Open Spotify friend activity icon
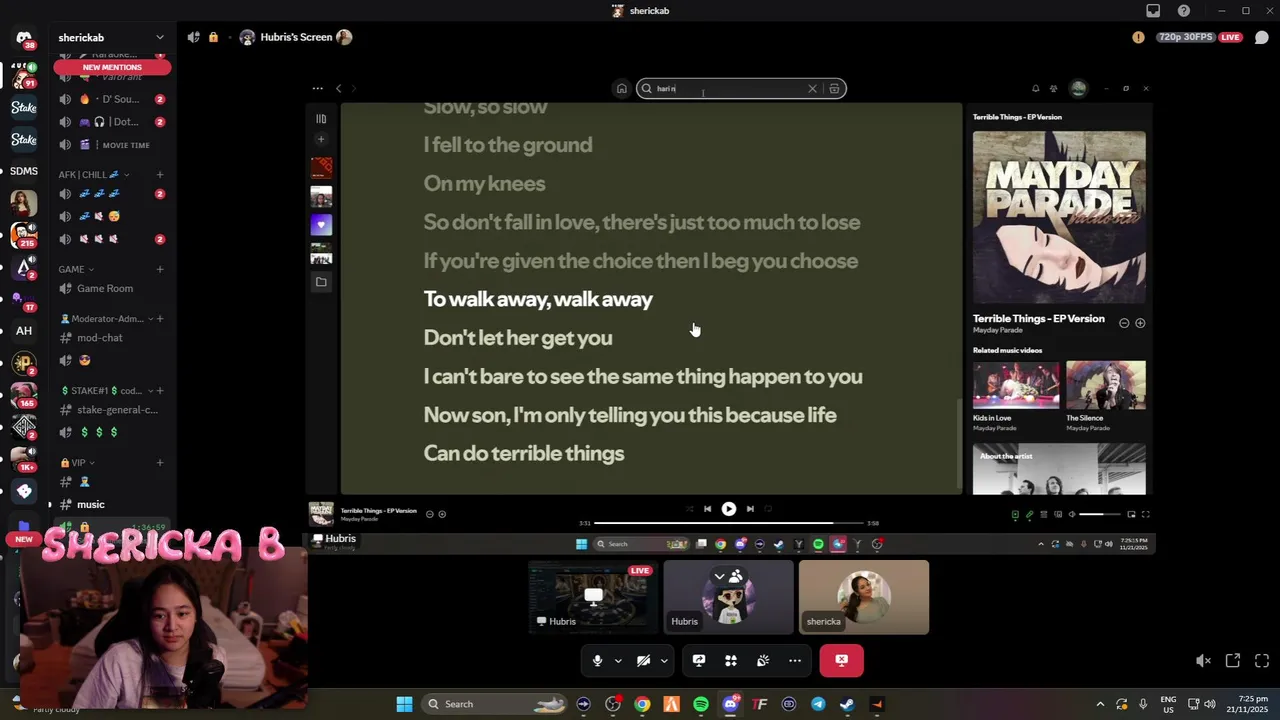Viewport: 1280px width, 720px height. pyautogui.click(x=1053, y=88)
